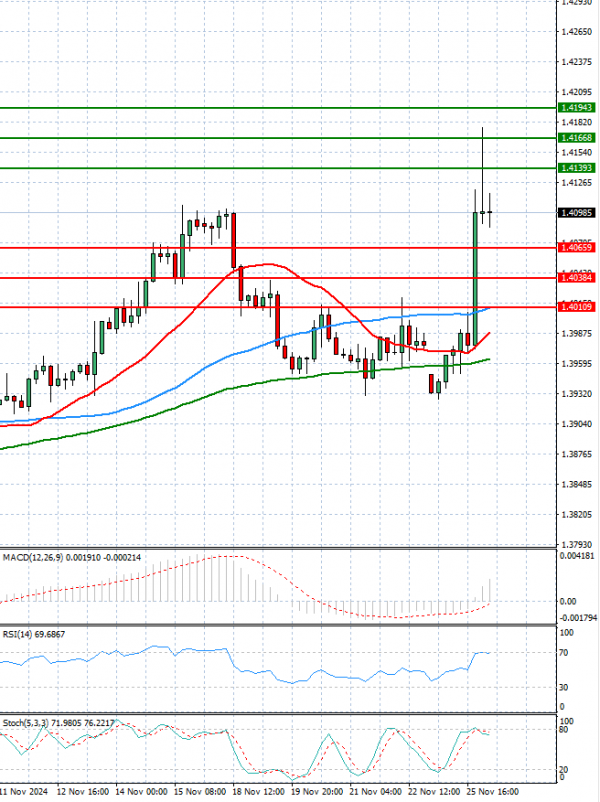This screenshot has height=802, width=600.
Task: Click the RSI(14) 69.6867 indicator label
Action: (x=34, y=634)
